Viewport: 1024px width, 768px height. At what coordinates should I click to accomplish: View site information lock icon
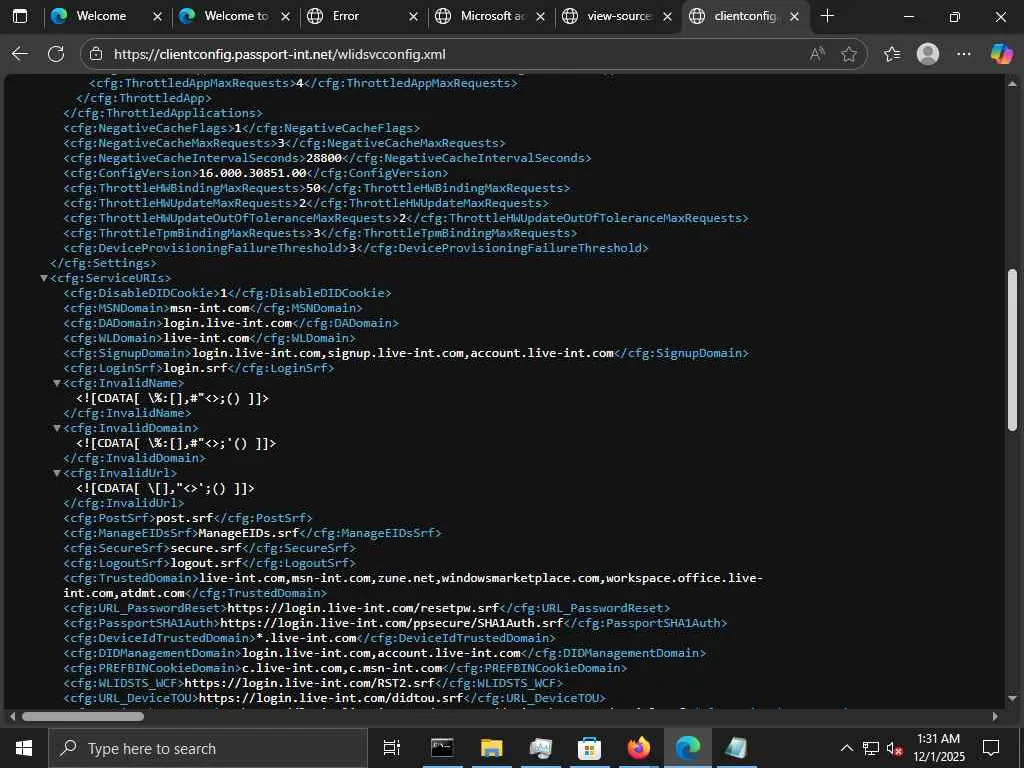(96, 54)
